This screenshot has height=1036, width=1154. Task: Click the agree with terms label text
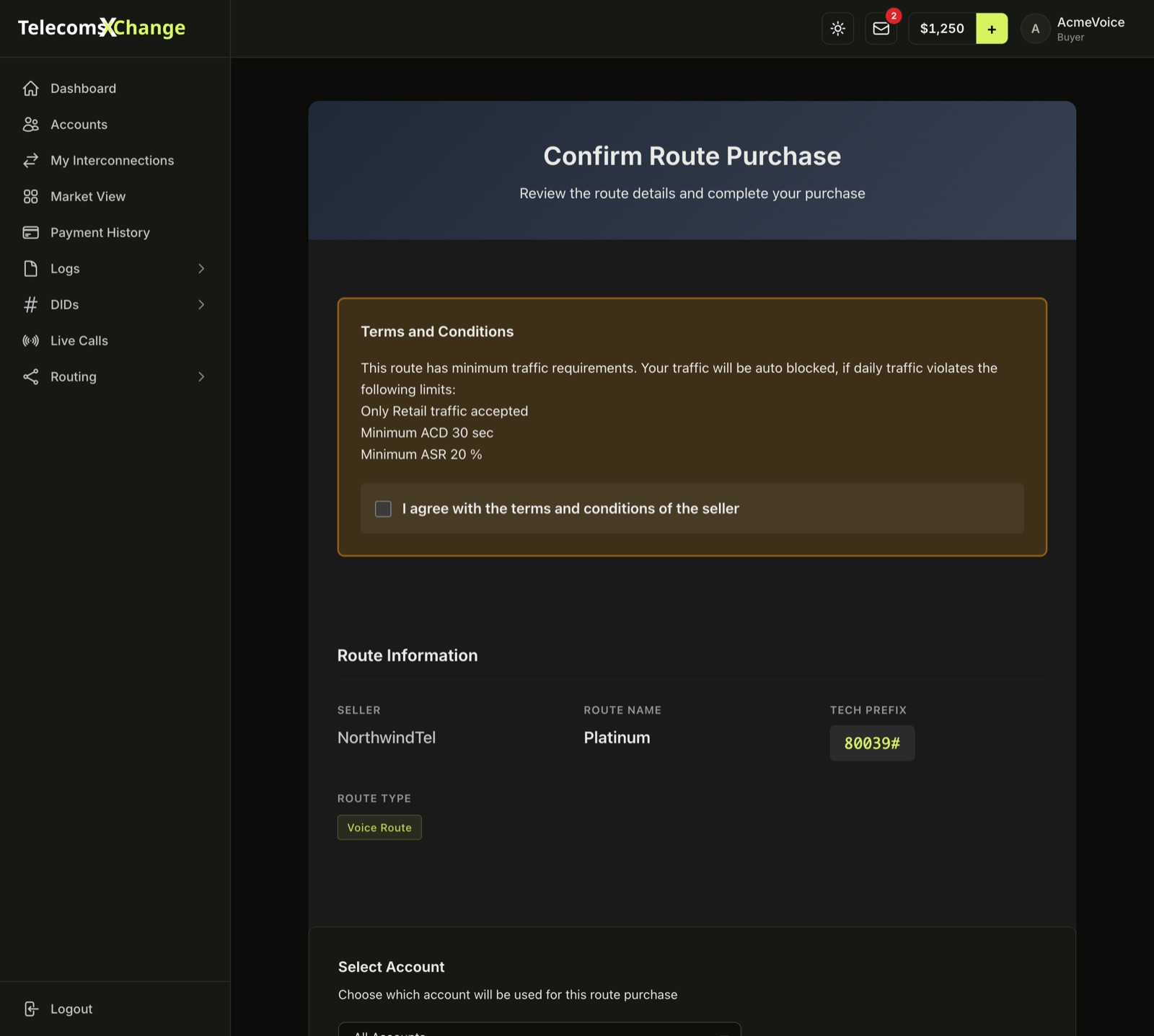click(571, 508)
